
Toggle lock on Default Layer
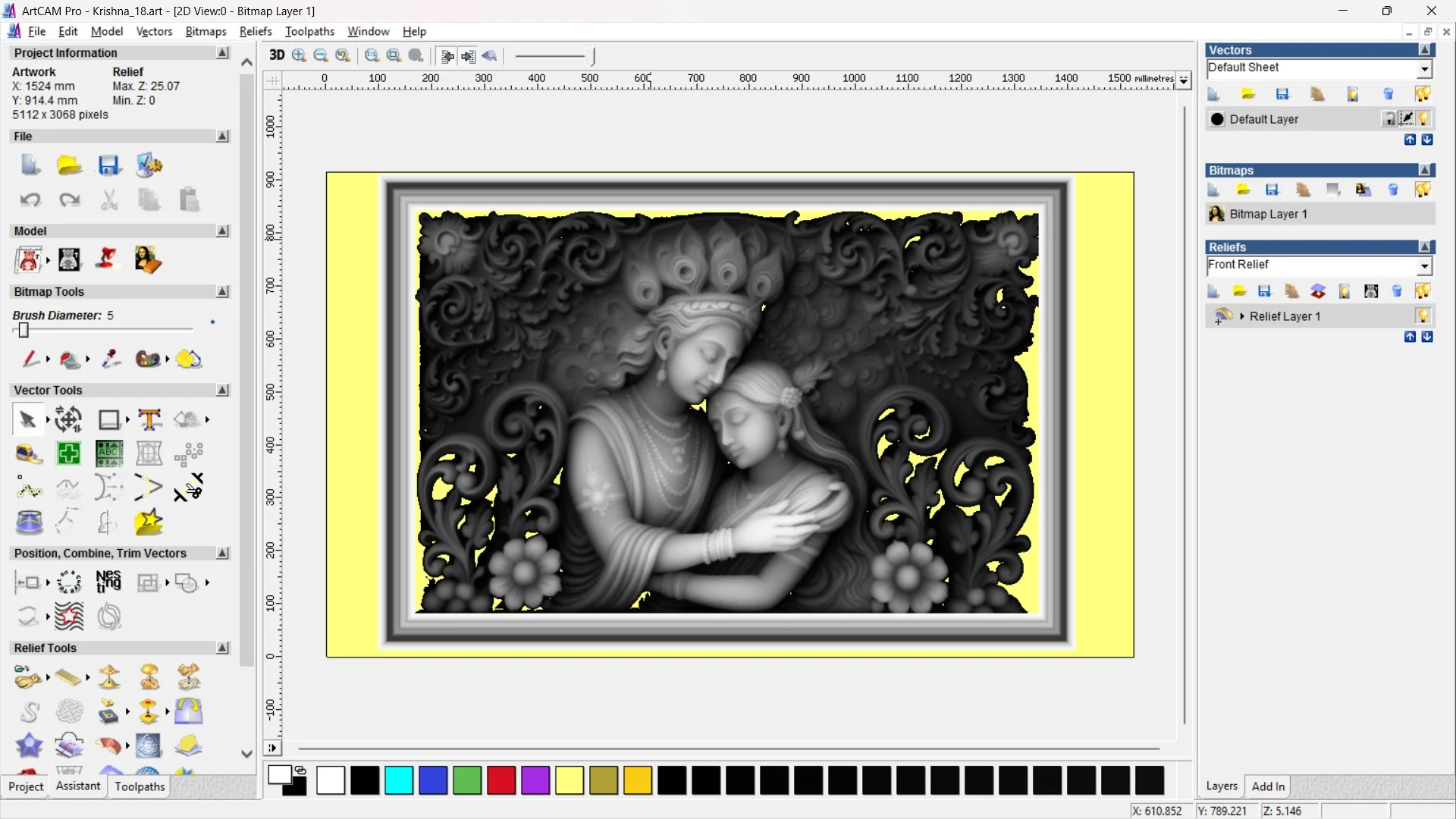[1389, 119]
